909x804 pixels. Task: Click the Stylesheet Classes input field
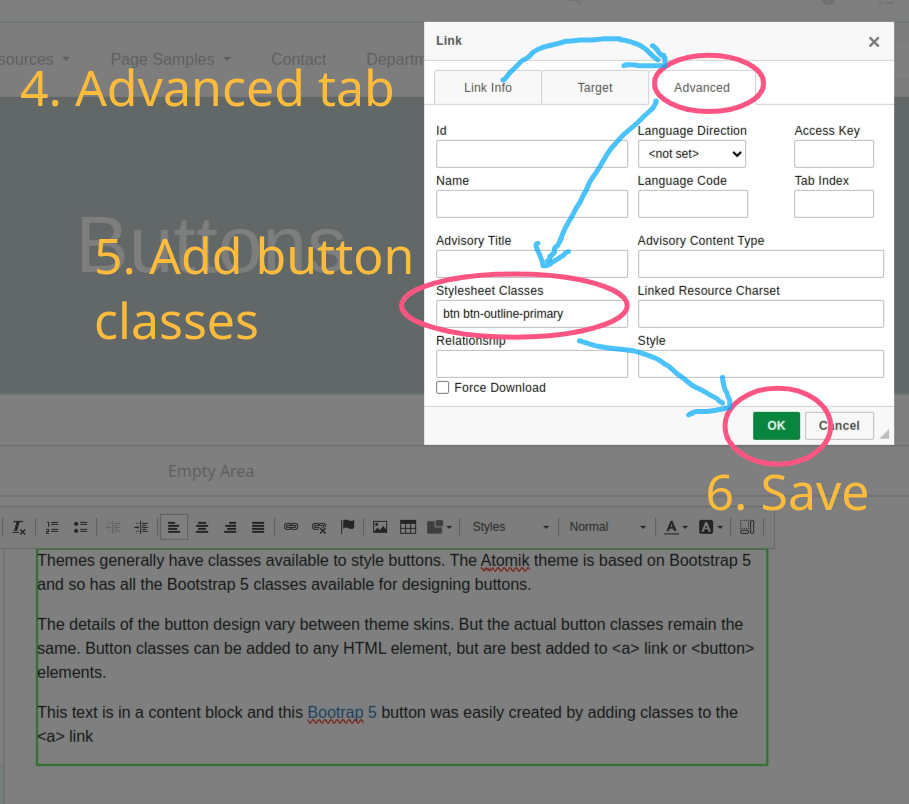(x=532, y=314)
